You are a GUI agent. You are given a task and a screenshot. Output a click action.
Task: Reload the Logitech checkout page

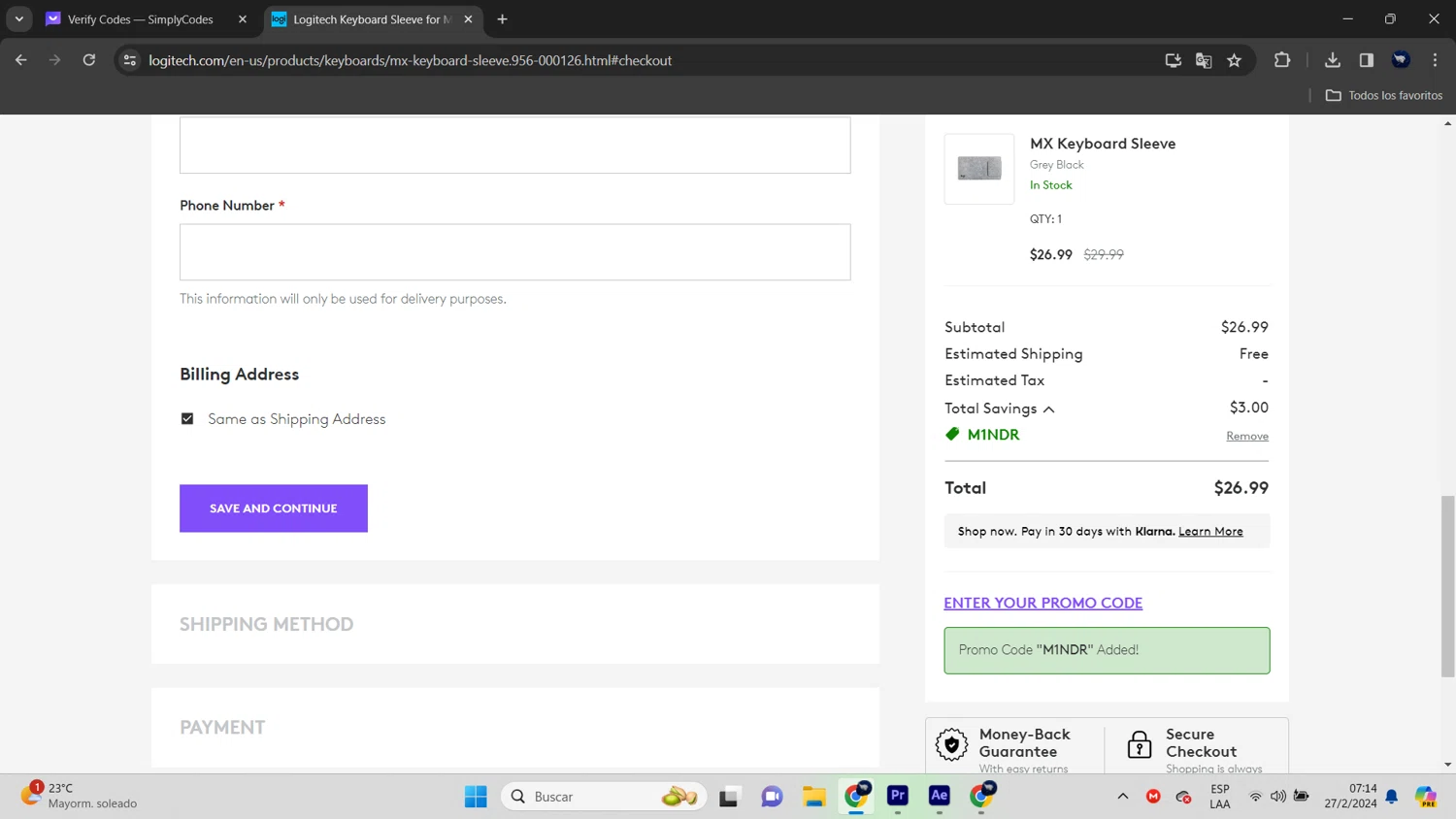89,60
